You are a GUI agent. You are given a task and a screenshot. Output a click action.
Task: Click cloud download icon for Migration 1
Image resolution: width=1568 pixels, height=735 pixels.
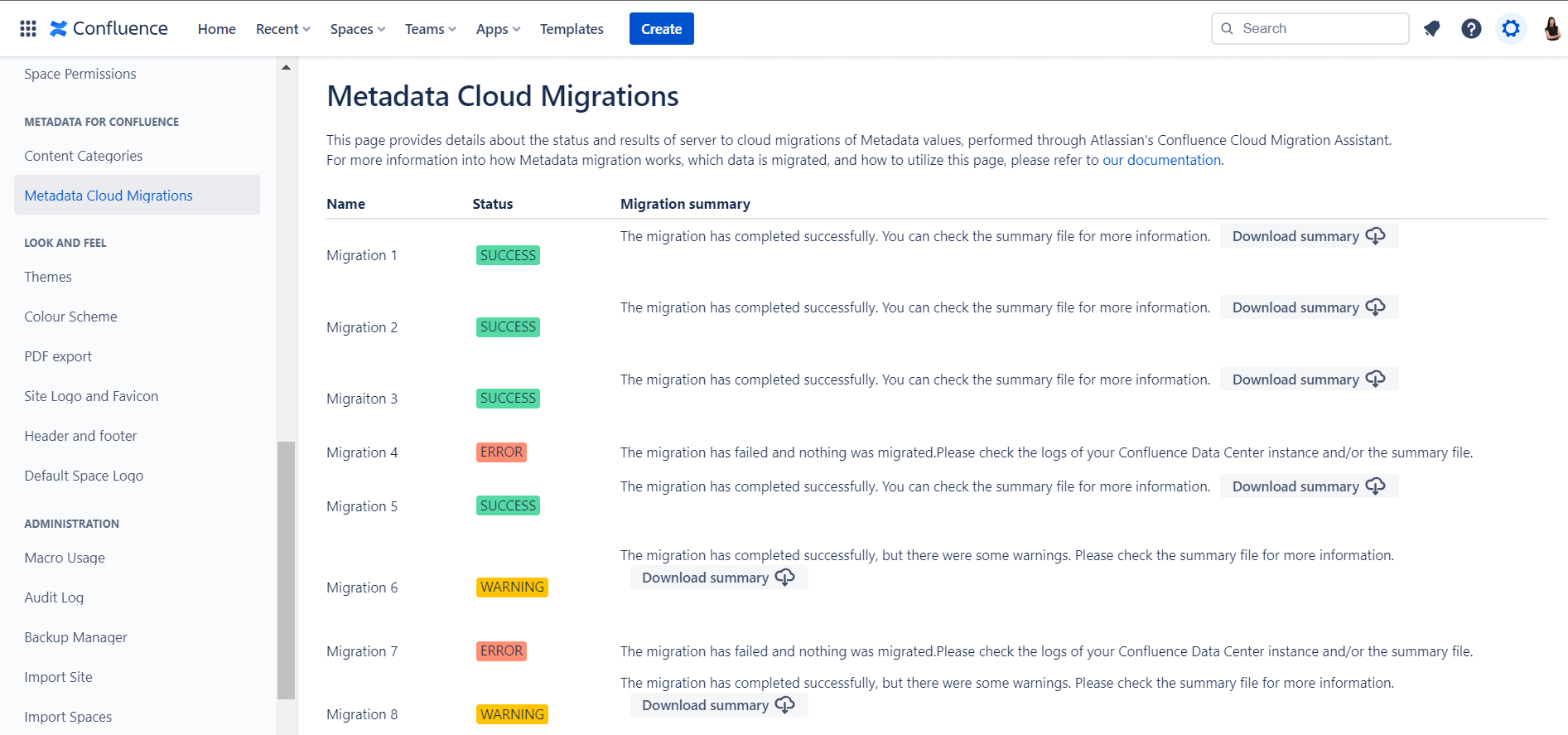(1375, 236)
